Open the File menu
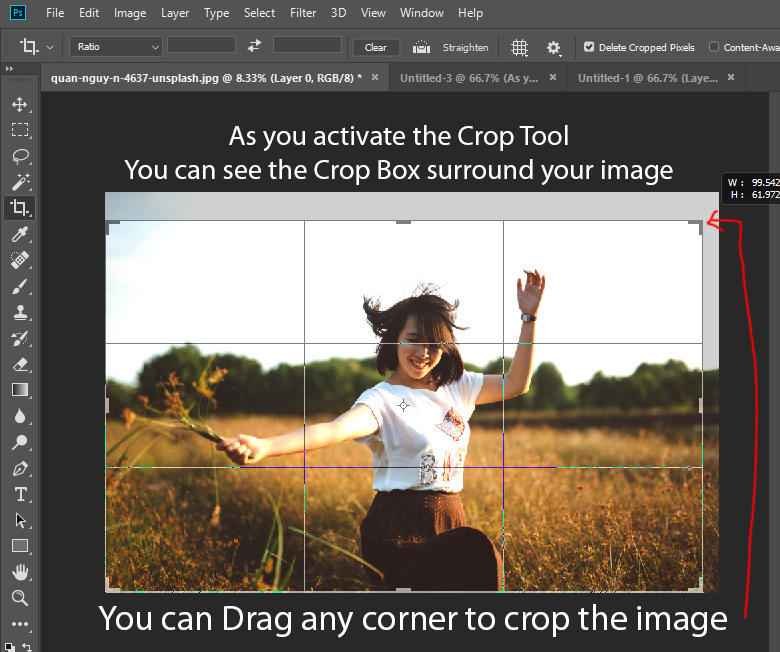Screen dimensions: 780x652 pyautogui.click(x=55, y=13)
